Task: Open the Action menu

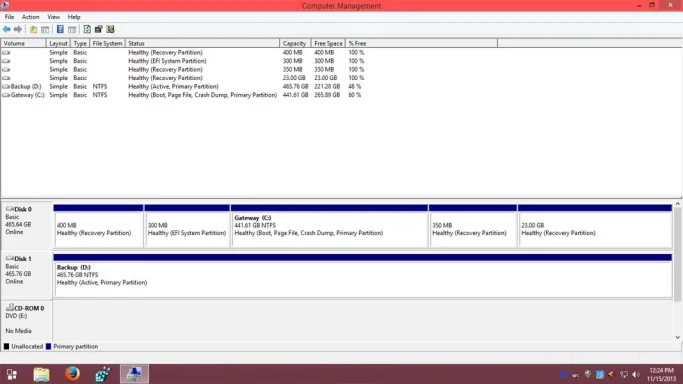Action: tap(30, 17)
